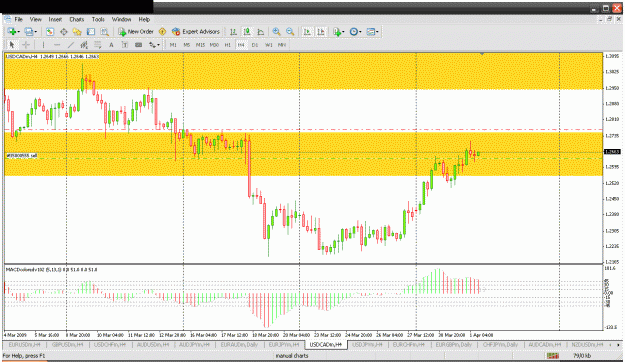Select the H4 timeframe button
This screenshot has height=362, width=625.
click(x=241, y=45)
